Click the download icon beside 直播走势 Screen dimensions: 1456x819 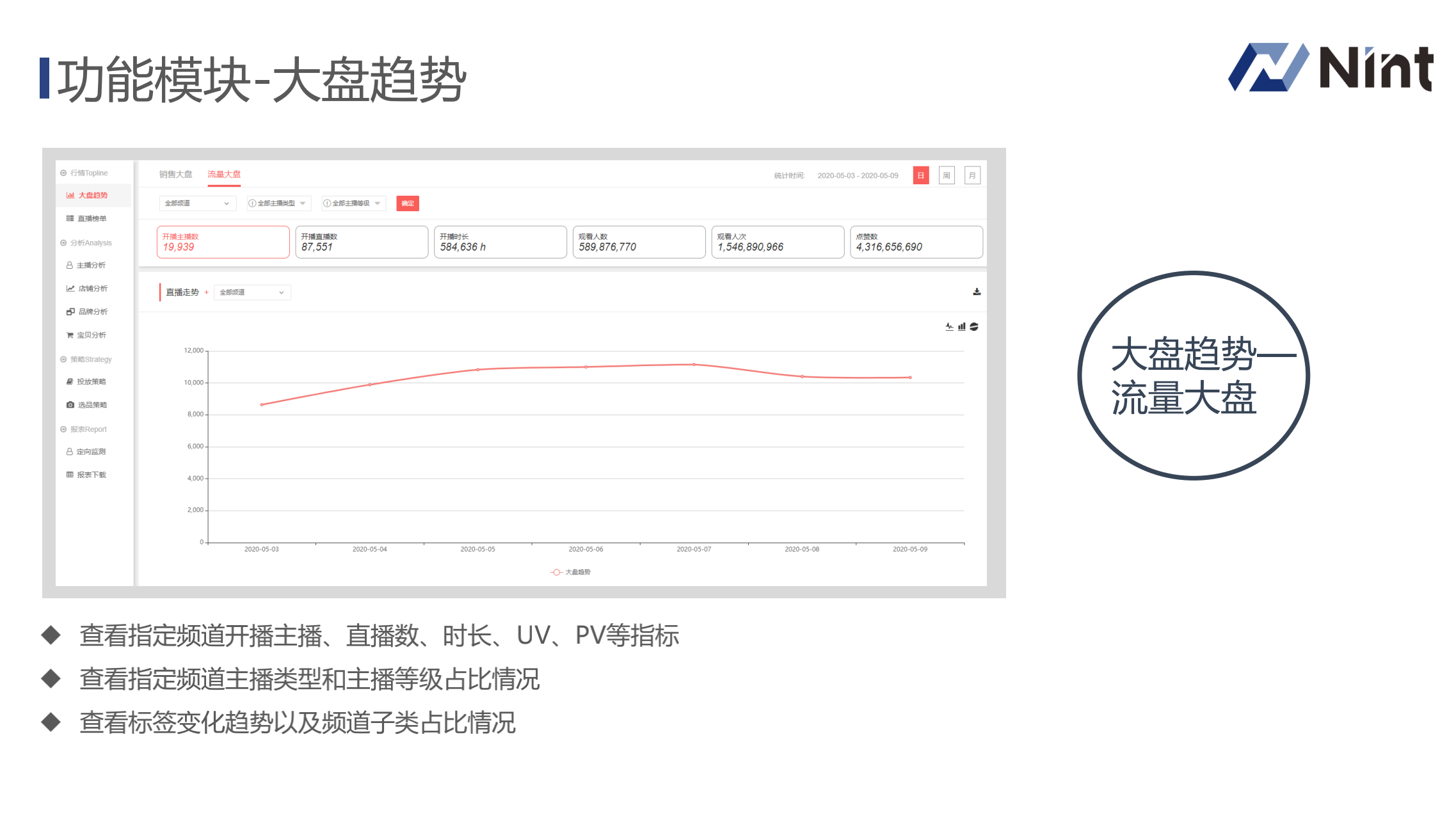coord(976,292)
